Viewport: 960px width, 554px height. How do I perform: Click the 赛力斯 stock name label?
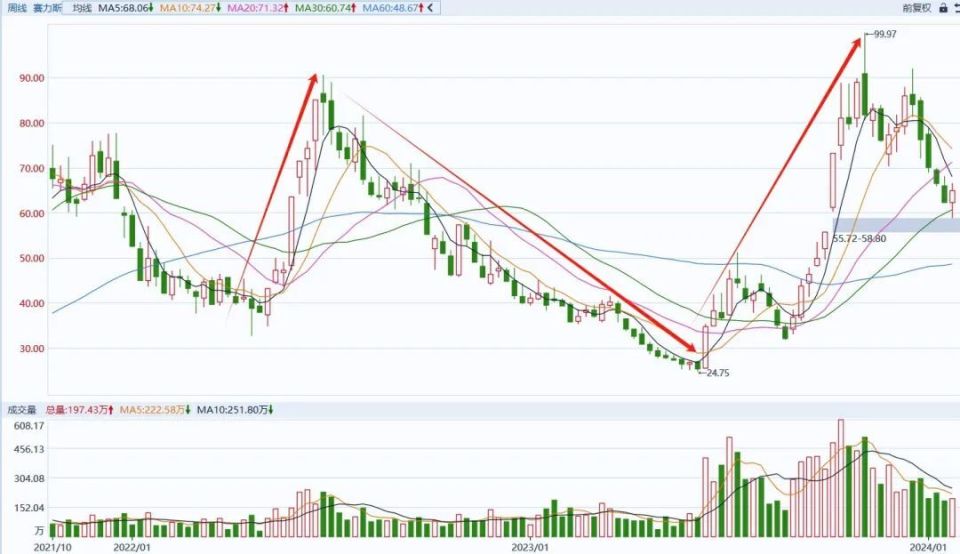[x=47, y=8]
